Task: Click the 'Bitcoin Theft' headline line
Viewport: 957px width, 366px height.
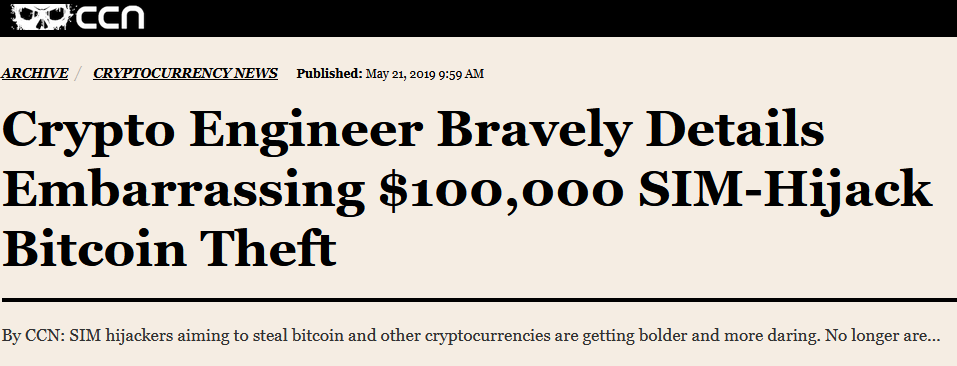Action: [x=170, y=249]
